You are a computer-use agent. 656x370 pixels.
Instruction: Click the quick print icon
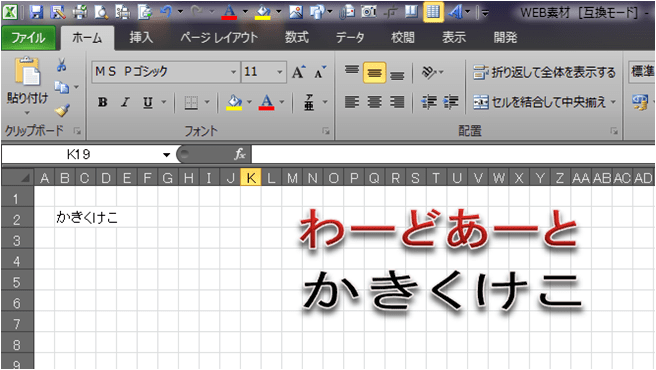coord(80,12)
